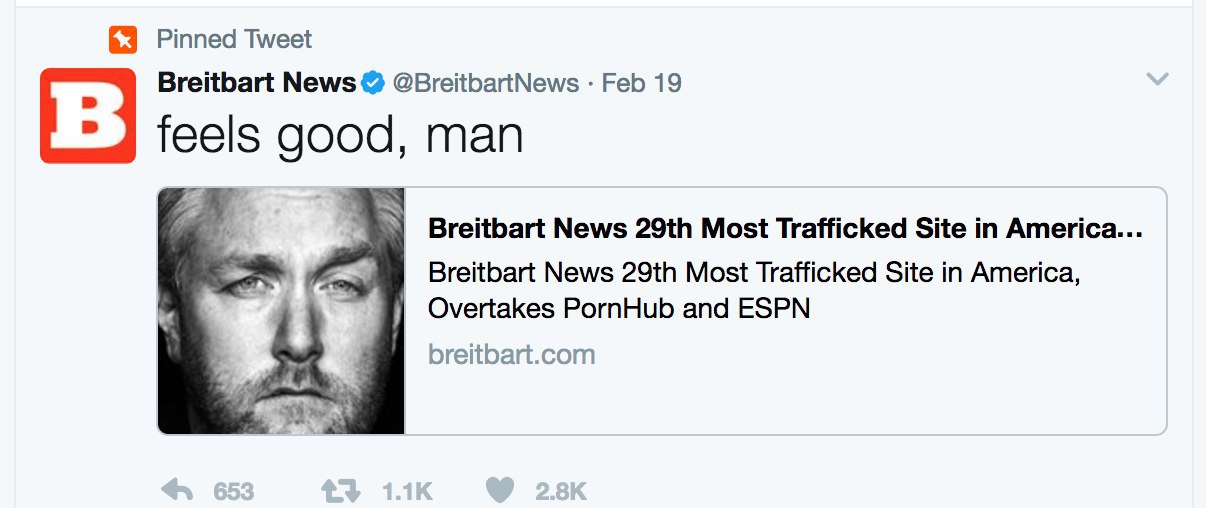Click the 'Overtakes PornHub and ESPN' text line
1206x508 pixels.
pyautogui.click(x=619, y=308)
